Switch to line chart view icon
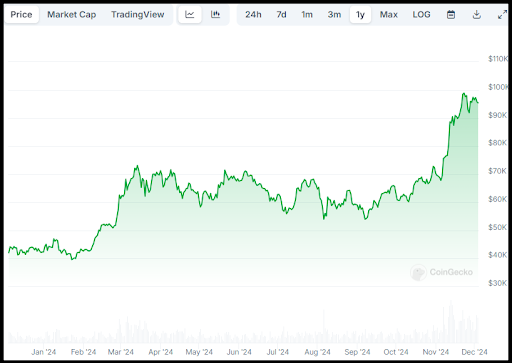Image resolution: width=512 pixels, height=363 pixels. pyautogui.click(x=190, y=15)
